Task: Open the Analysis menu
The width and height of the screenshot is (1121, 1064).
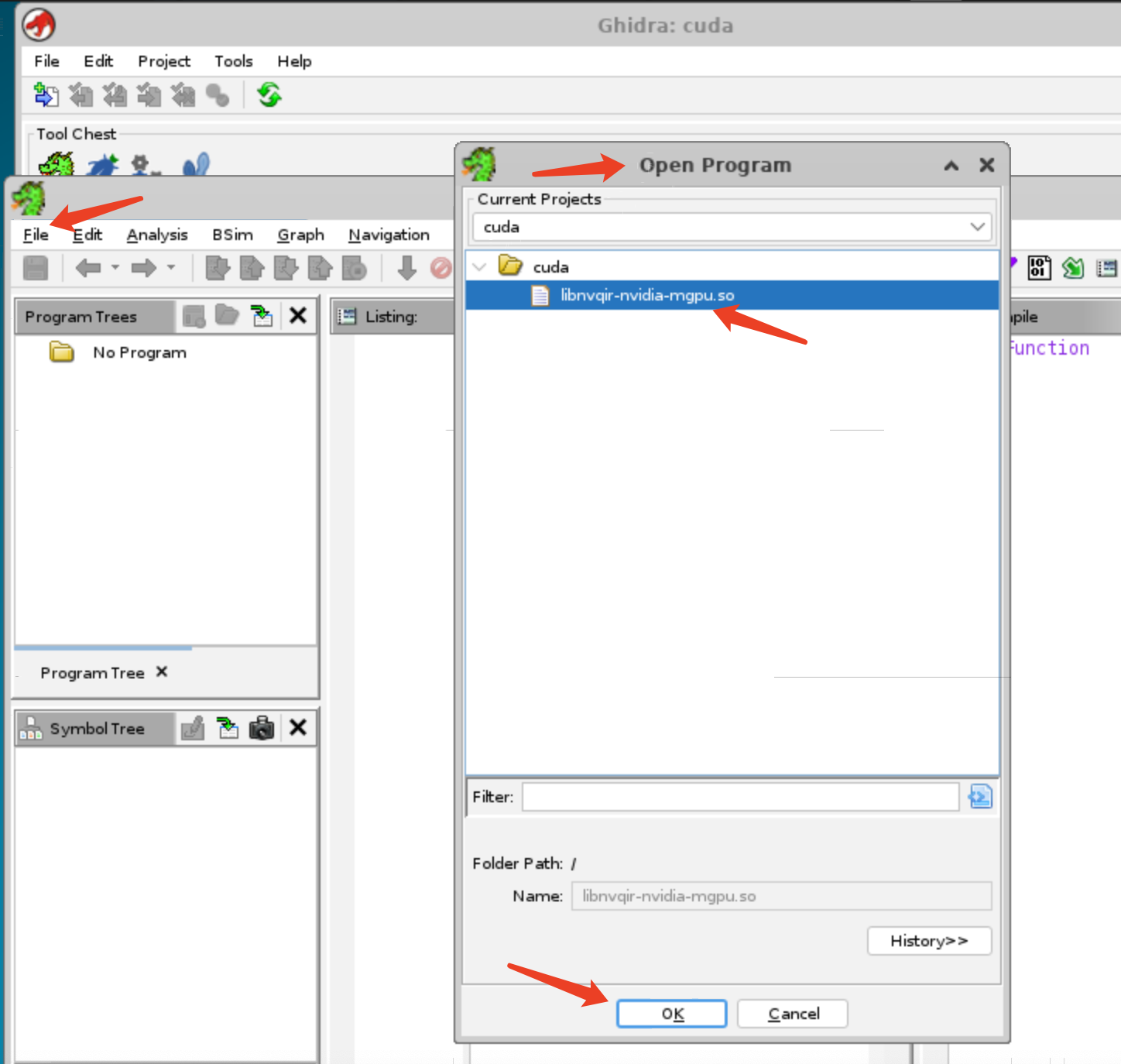Action: [157, 235]
